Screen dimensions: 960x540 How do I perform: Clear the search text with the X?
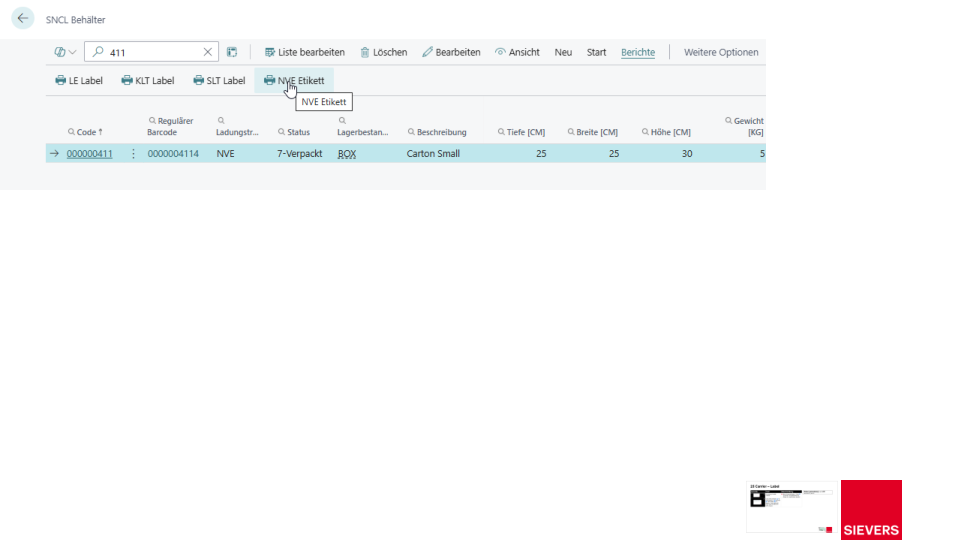[208, 52]
